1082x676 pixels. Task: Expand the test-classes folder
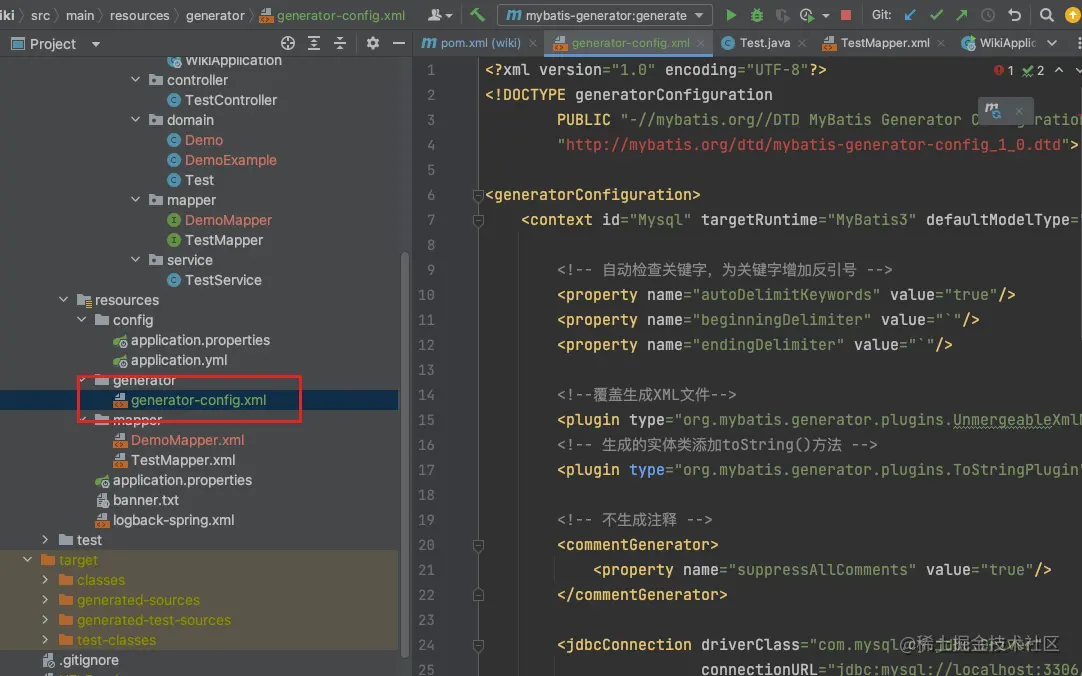click(x=46, y=640)
